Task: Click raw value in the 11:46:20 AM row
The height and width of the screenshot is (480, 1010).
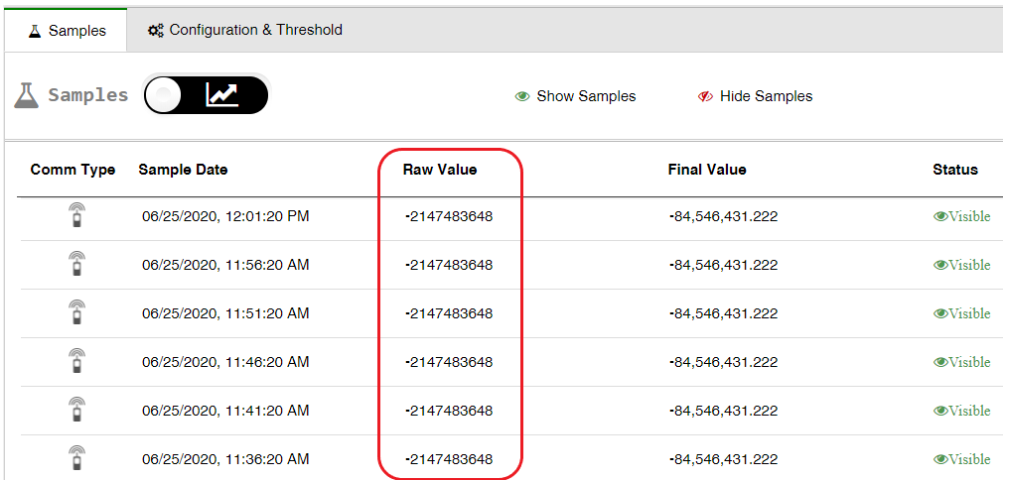Action: tap(449, 362)
